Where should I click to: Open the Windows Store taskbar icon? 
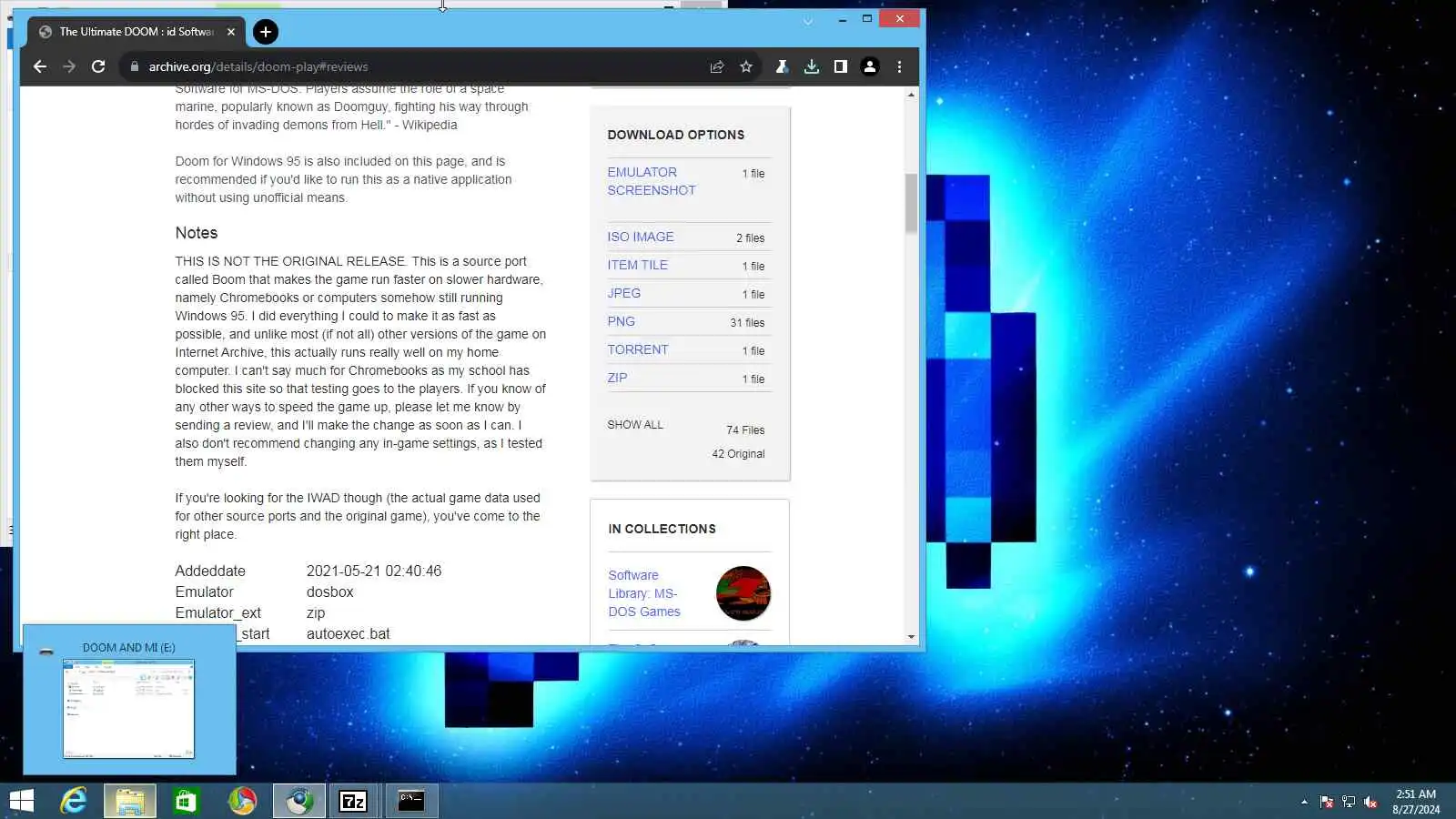click(x=187, y=801)
